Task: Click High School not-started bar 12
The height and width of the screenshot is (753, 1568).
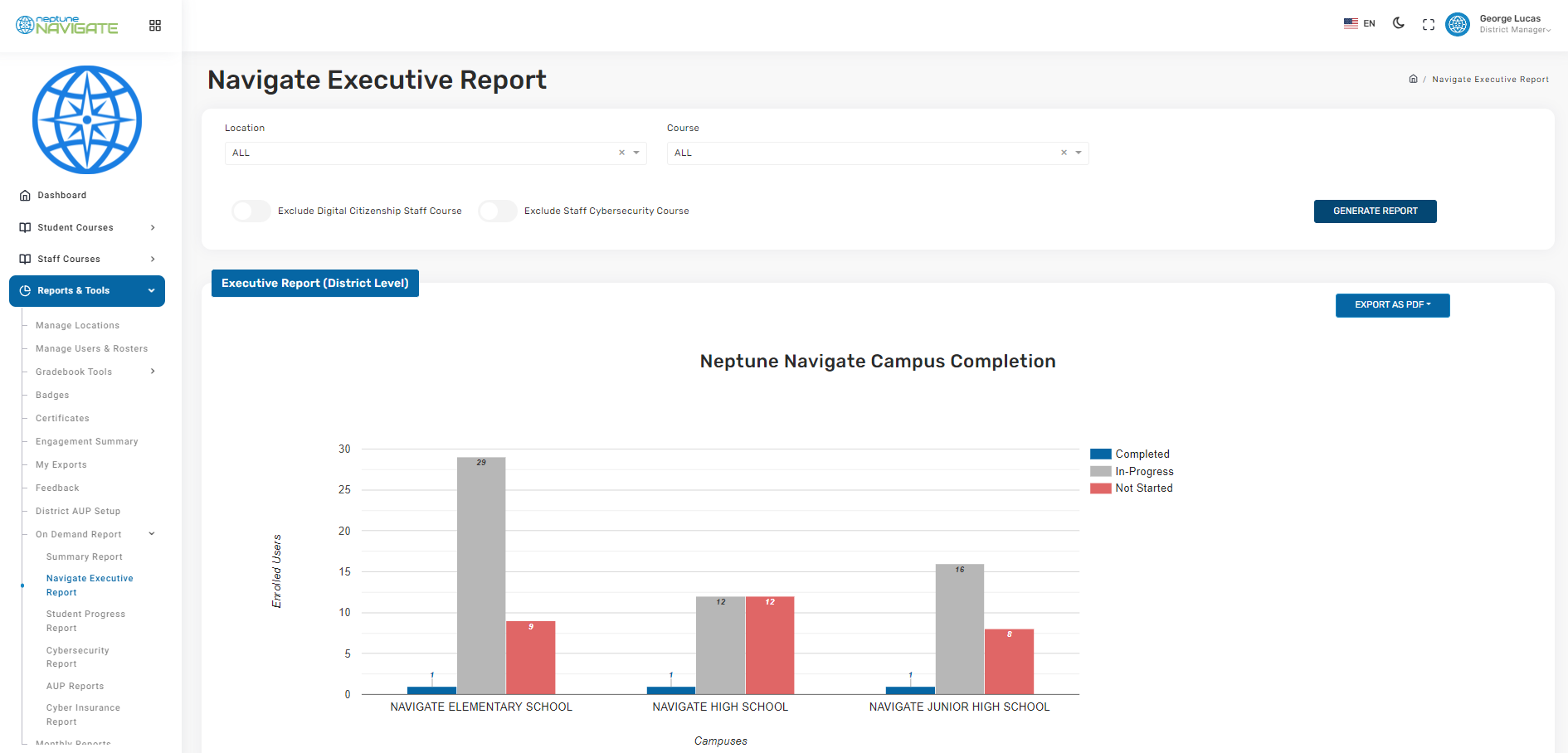Action: tap(770, 645)
